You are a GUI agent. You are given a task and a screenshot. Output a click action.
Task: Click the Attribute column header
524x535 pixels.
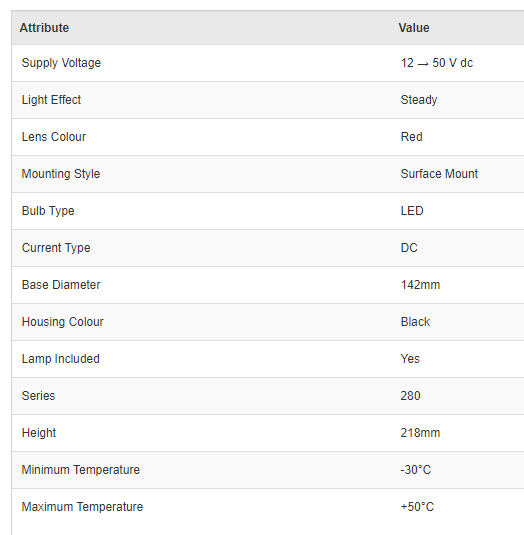(x=44, y=28)
